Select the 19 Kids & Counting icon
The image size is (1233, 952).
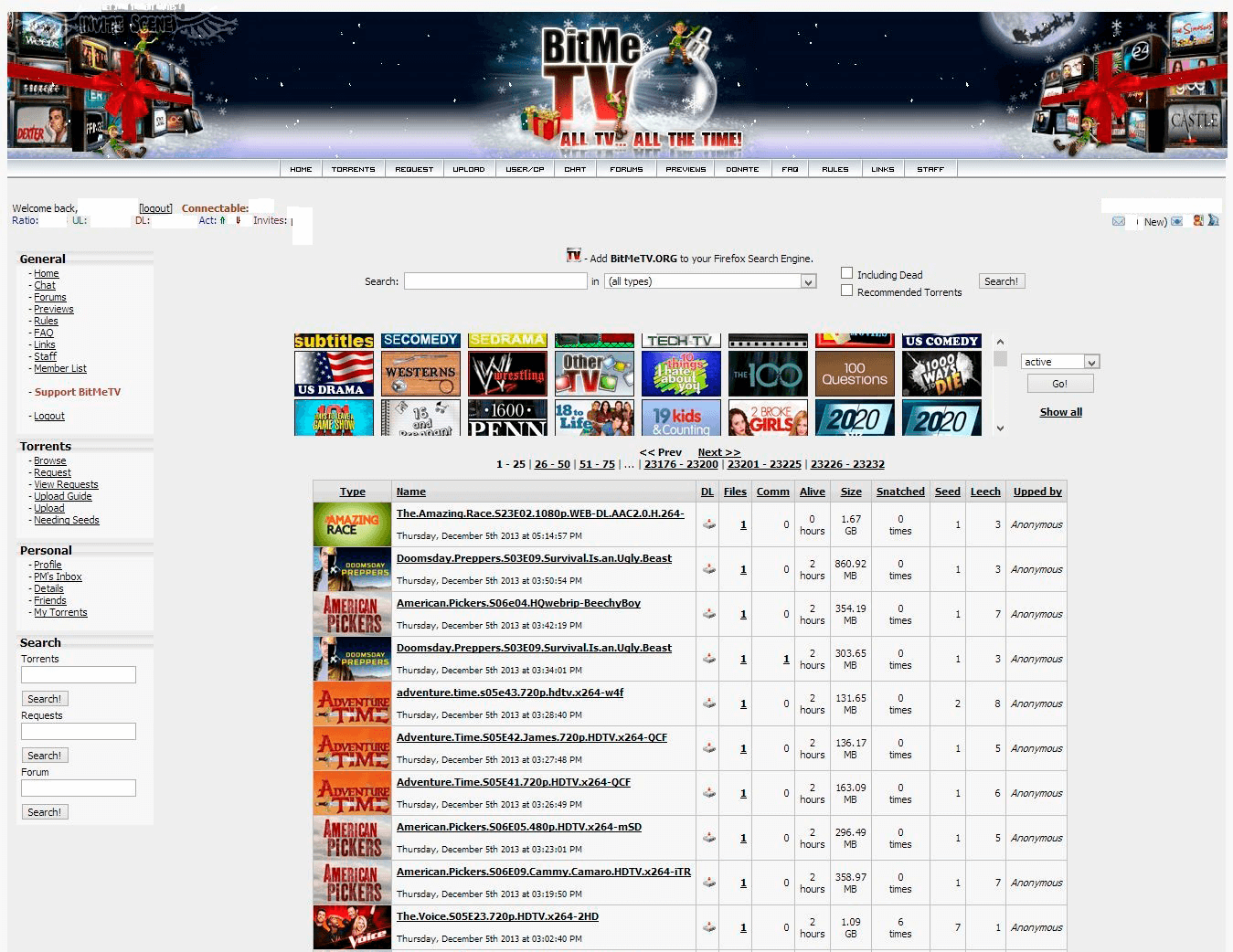(x=681, y=418)
